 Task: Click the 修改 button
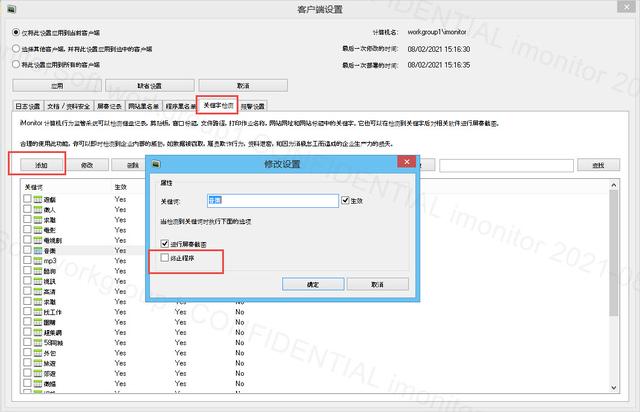(87, 165)
